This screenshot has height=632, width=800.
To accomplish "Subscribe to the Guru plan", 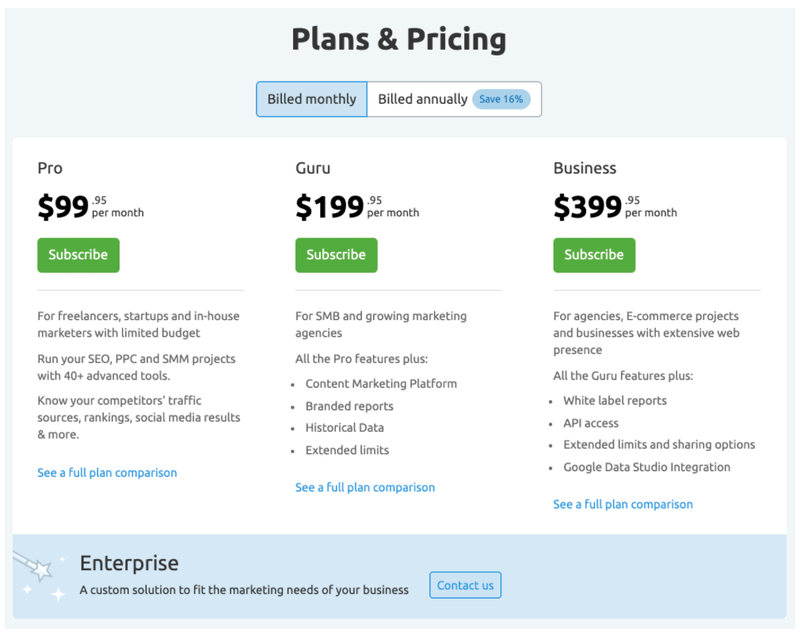I will click(x=336, y=255).
